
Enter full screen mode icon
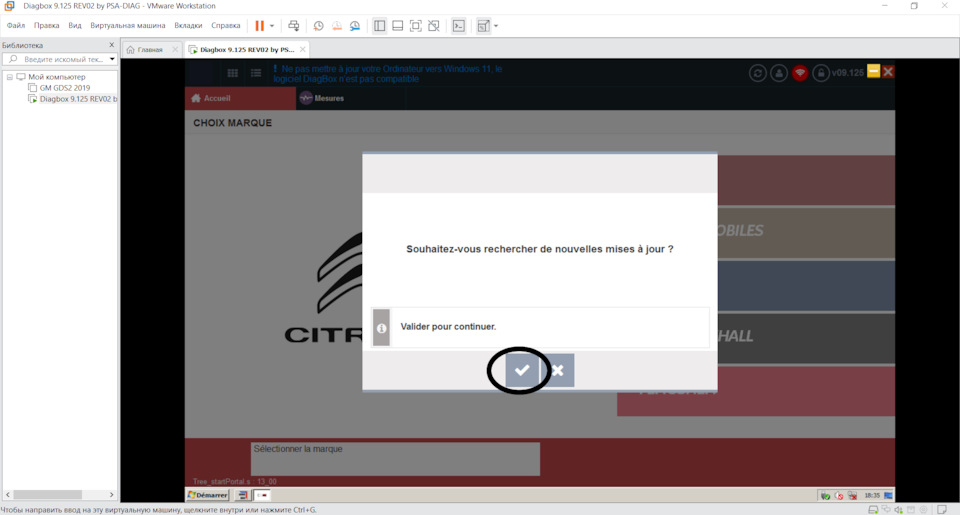coord(416,26)
